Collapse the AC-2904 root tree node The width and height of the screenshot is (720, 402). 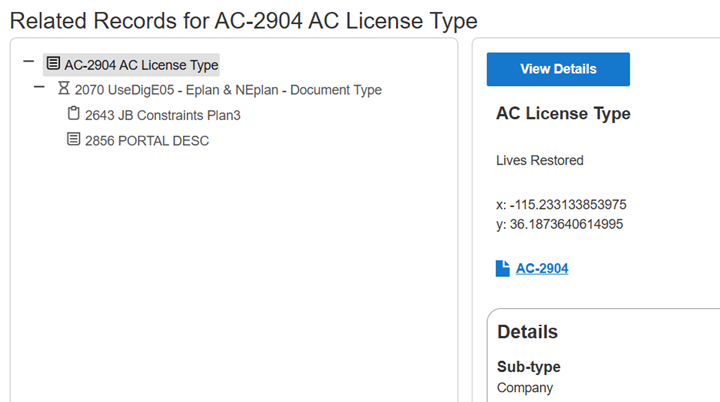(29, 64)
